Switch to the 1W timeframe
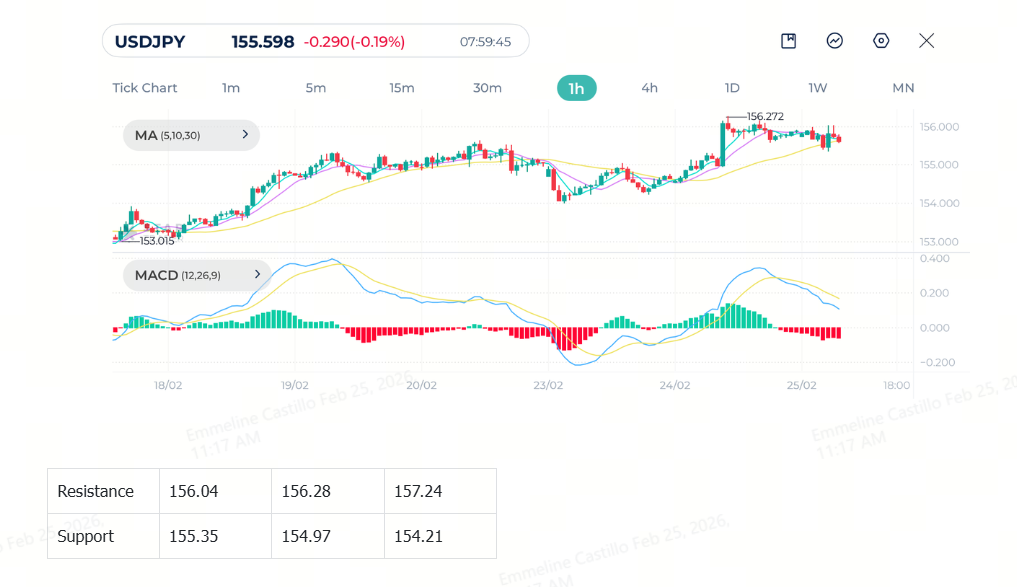The height and width of the screenshot is (587, 1017). click(x=817, y=88)
